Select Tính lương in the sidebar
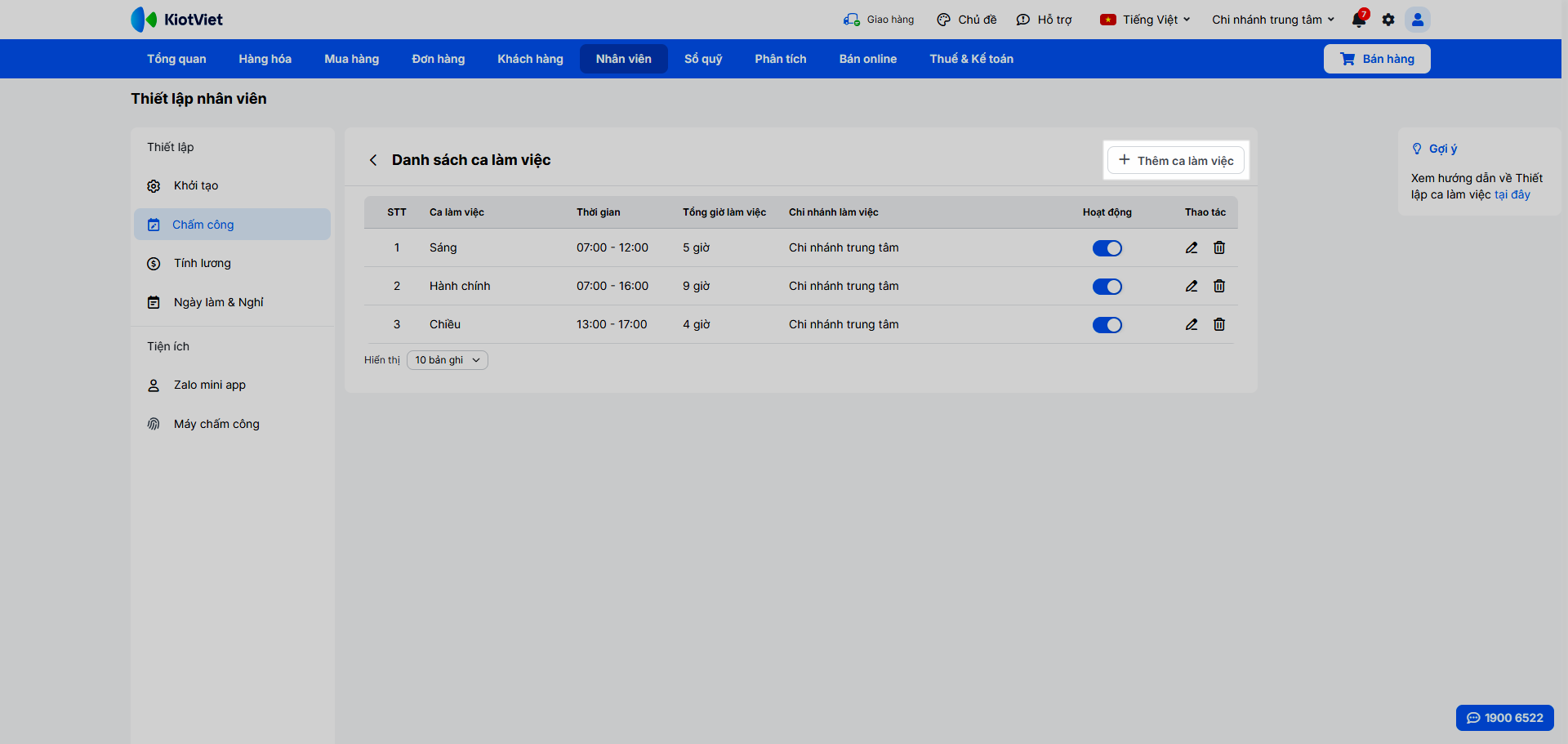This screenshot has width=1568, height=744. click(x=232, y=264)
